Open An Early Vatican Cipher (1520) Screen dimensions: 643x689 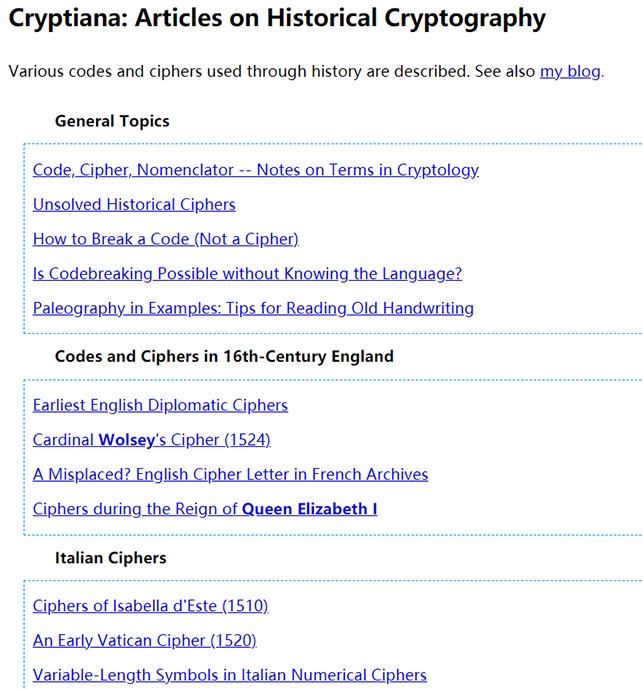point(144,640)
